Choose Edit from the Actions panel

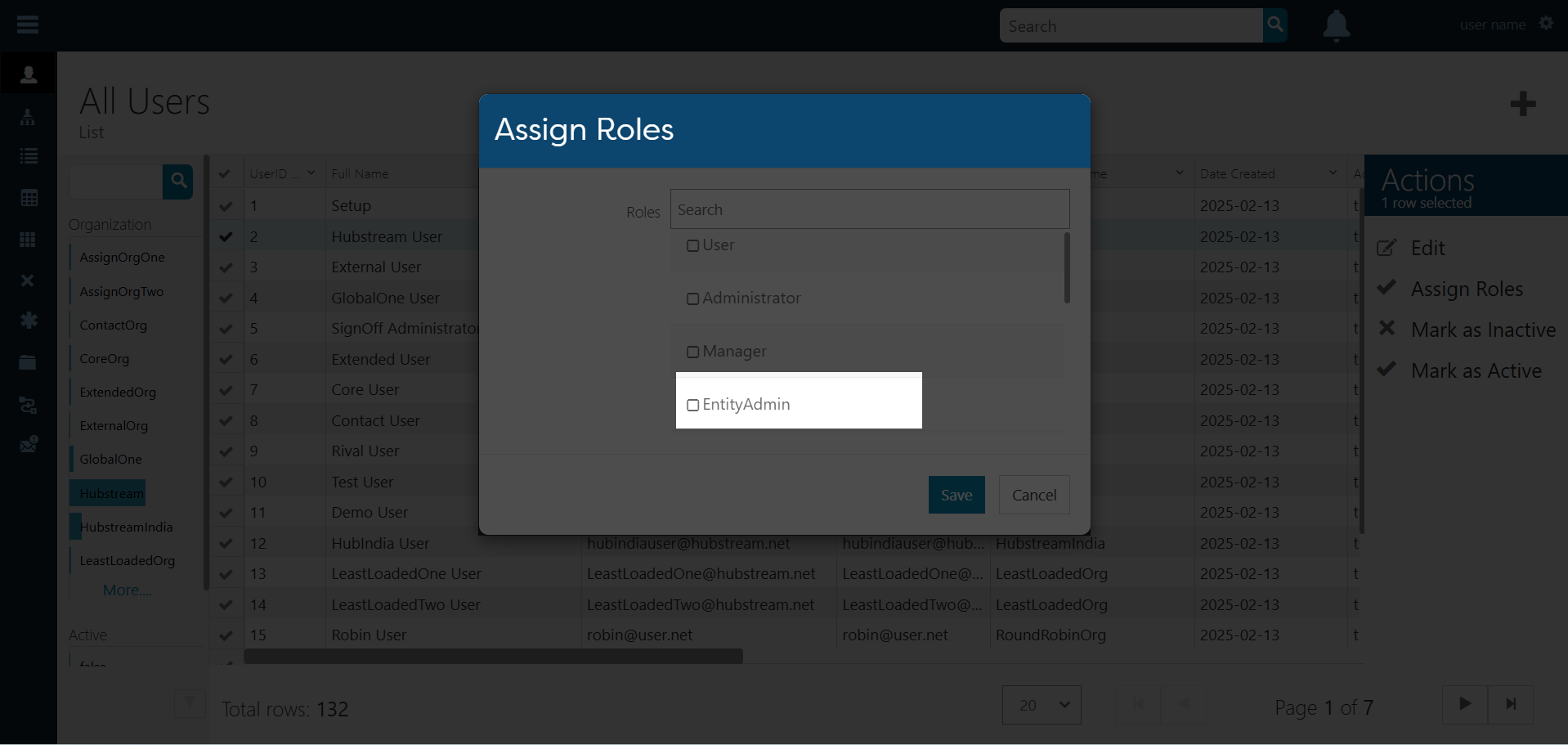(1430, 248)
